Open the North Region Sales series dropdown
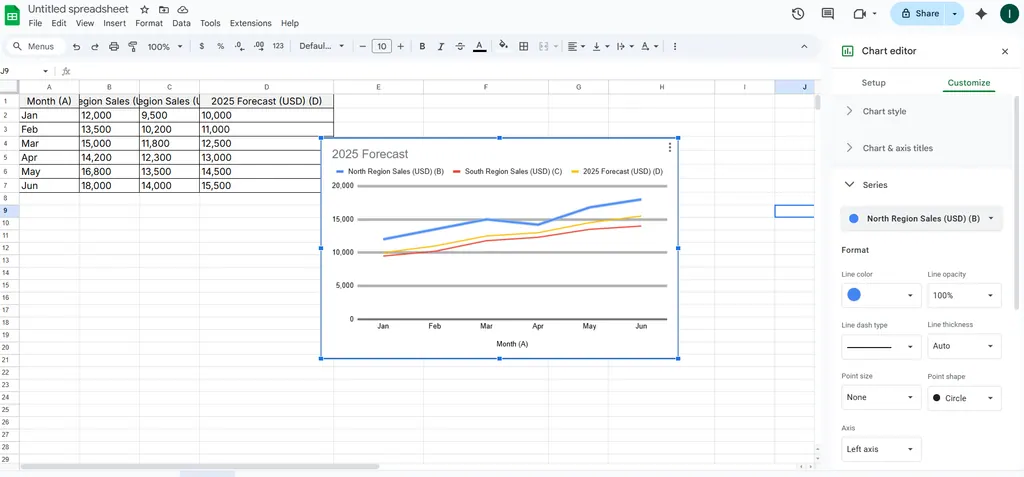Screen dimensions: 1024x477 click(x=921, y=218)
